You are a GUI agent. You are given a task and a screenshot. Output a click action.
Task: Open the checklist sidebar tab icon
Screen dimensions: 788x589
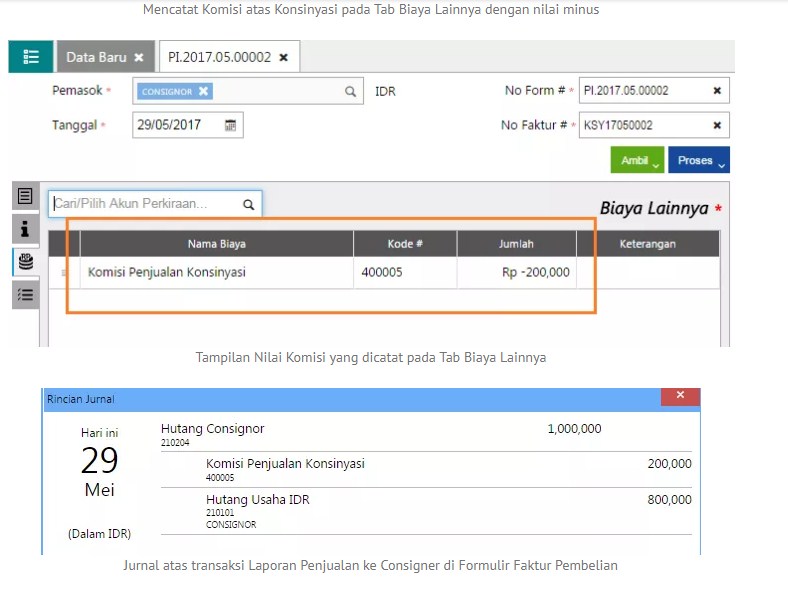point(25,294)
